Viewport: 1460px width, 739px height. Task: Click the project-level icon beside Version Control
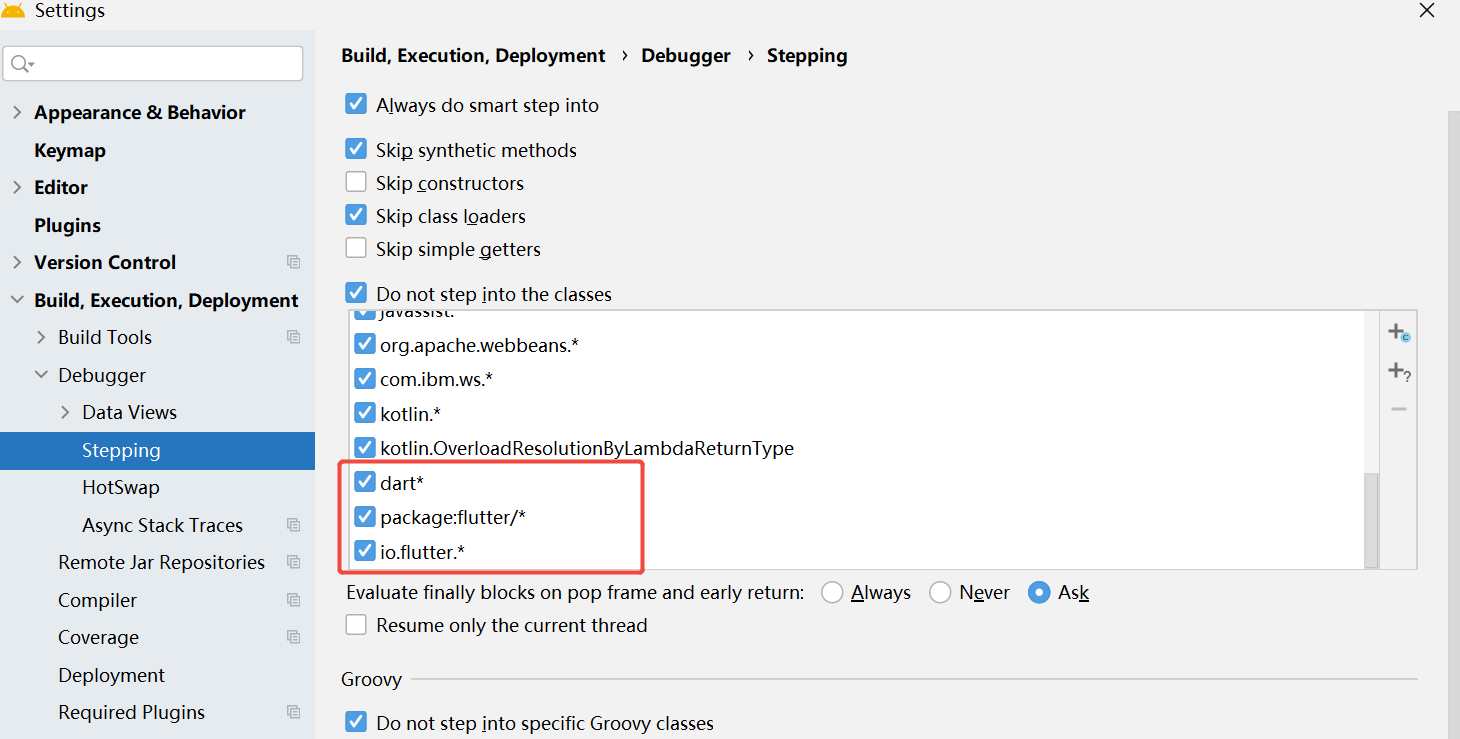293,262
